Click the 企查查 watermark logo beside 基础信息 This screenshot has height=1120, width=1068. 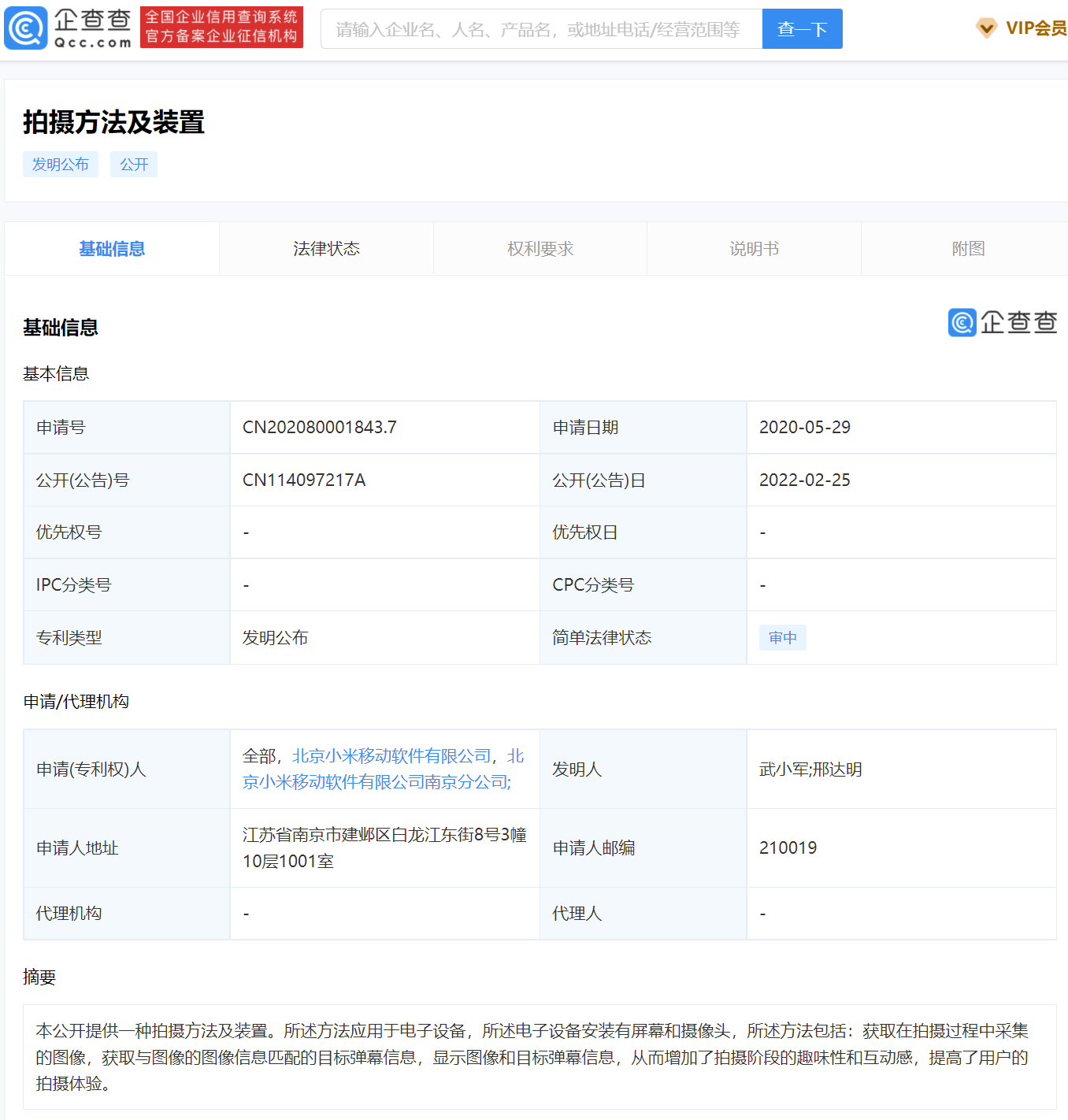tap(1002, 323)
